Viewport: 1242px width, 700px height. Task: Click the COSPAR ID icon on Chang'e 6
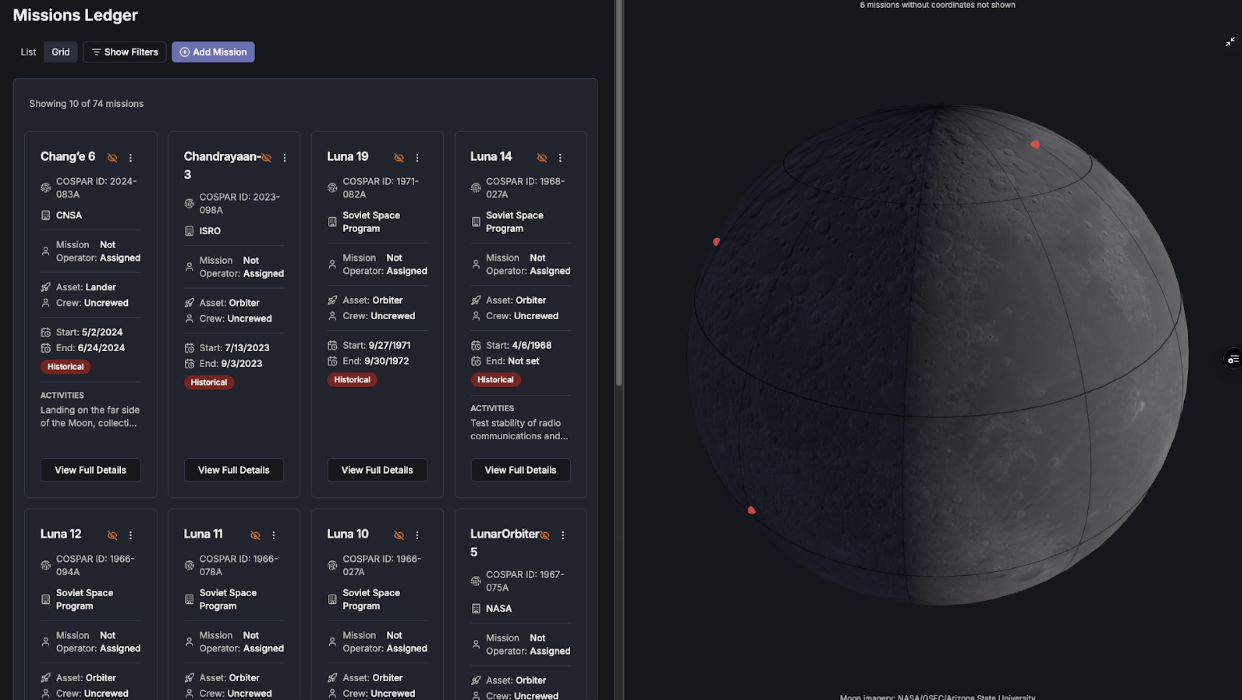pyautogui.click(x=46, y=188)
